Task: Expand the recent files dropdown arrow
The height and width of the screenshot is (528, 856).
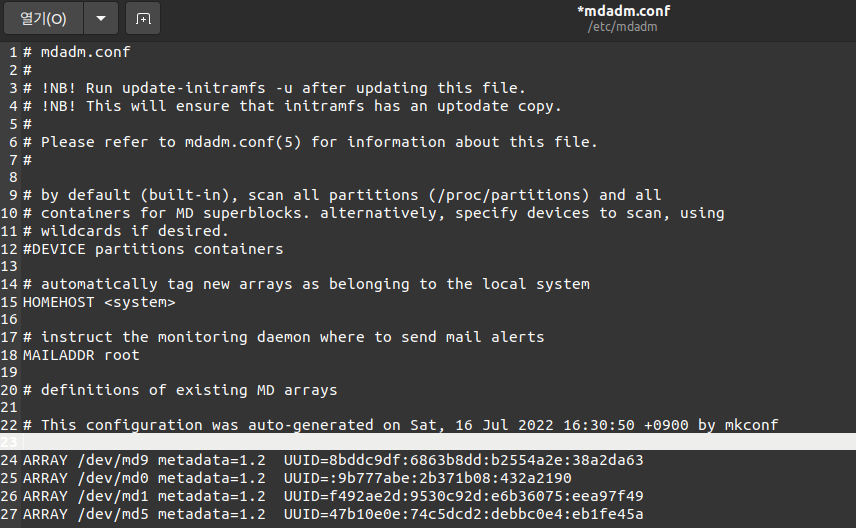Action: click(x=101, y=19)
